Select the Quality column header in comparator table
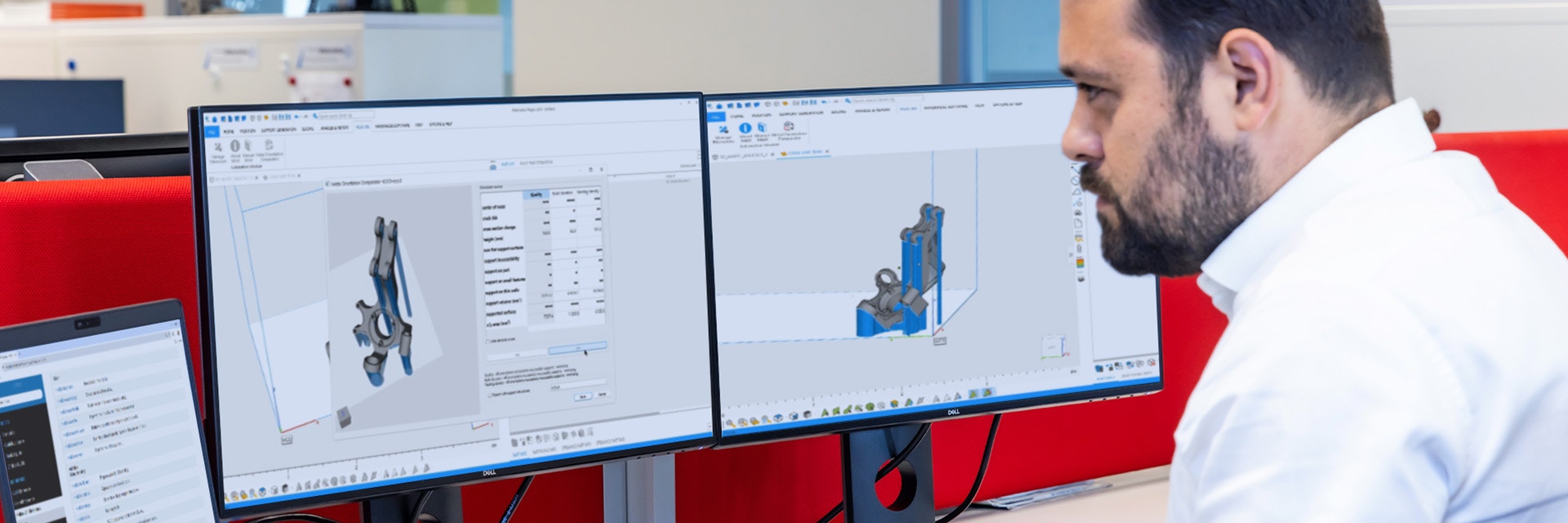Viewport: 1568px width, 523px height. click(536, 194)
